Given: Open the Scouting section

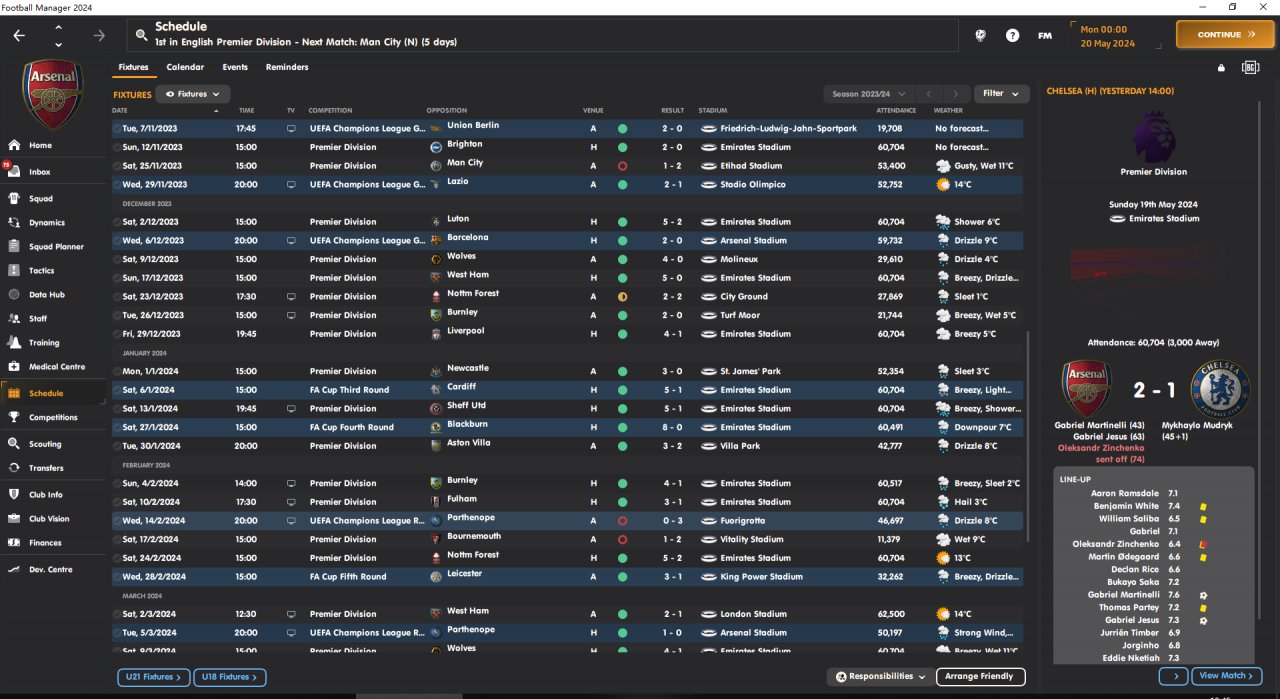Looking at the screenshot, I should (45, 444).
